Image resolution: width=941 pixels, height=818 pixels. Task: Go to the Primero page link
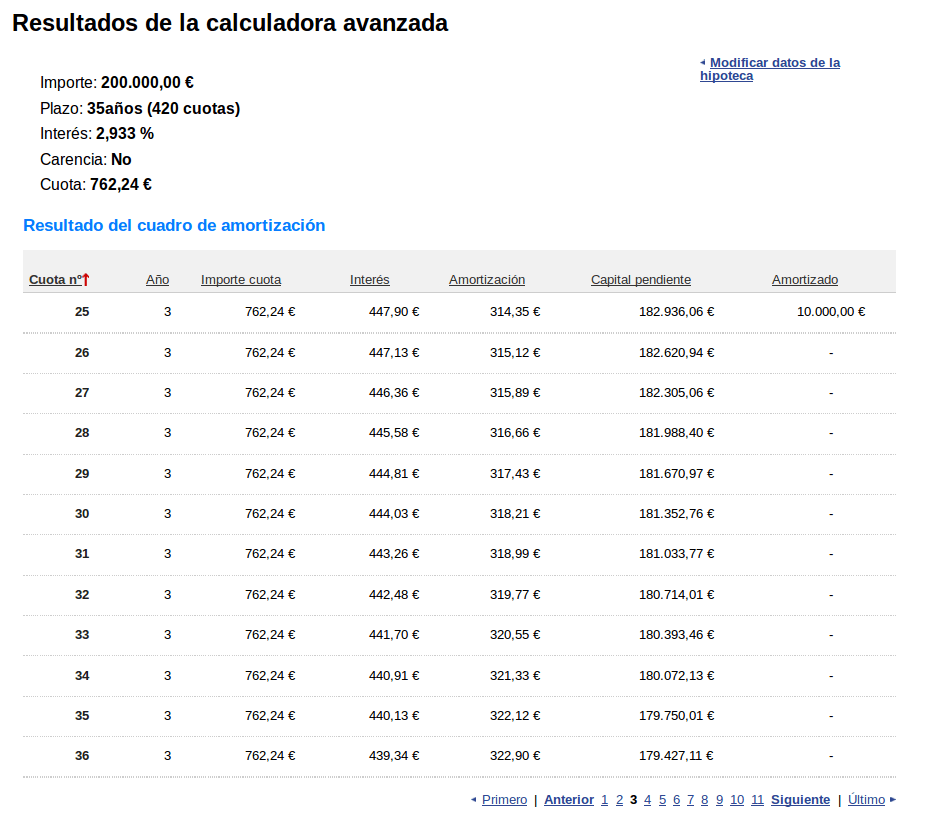504,800
